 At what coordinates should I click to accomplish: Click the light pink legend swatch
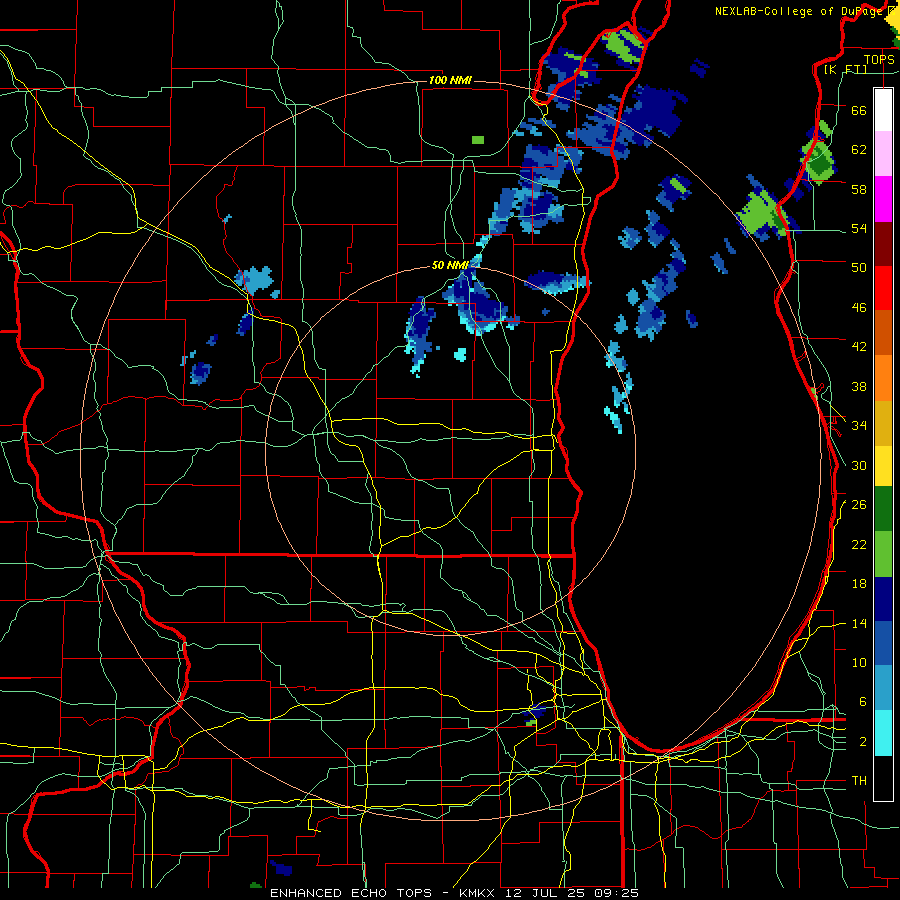(x=883, y=154)
